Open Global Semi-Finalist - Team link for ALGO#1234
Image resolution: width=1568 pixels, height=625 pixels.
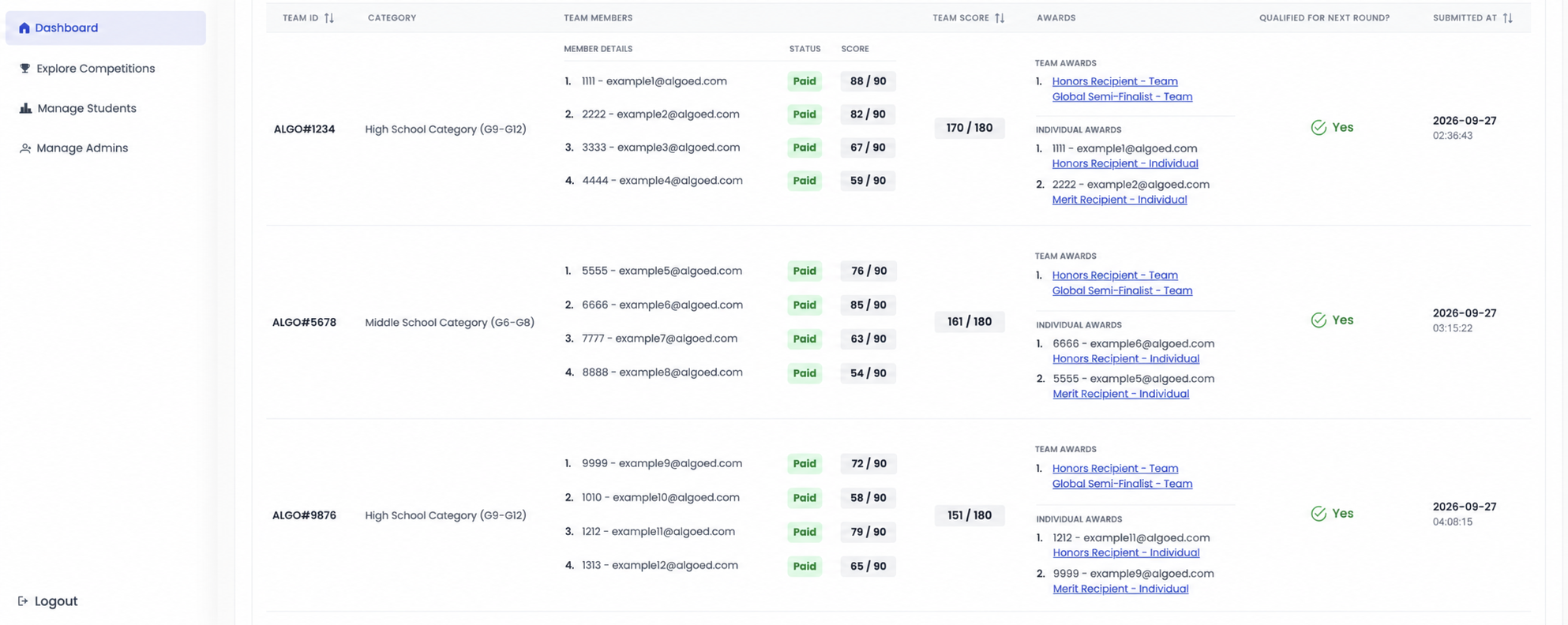[1122, 96]
